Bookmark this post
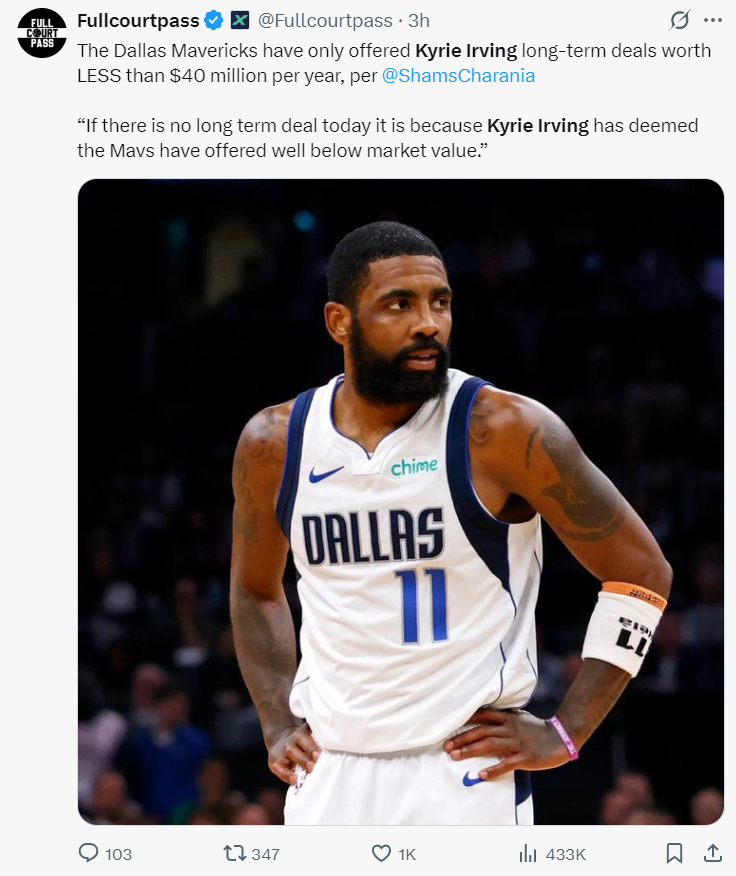Screen dimensions: 736x876 pyautogui.click(x=674, y=853)
